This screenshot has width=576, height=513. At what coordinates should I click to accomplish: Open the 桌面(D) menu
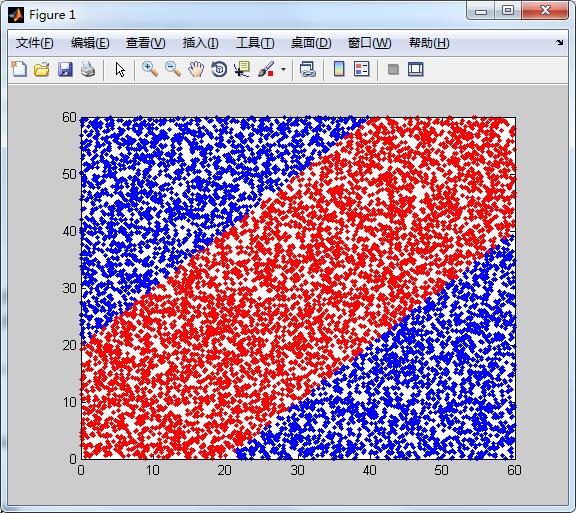coord(311,43)
